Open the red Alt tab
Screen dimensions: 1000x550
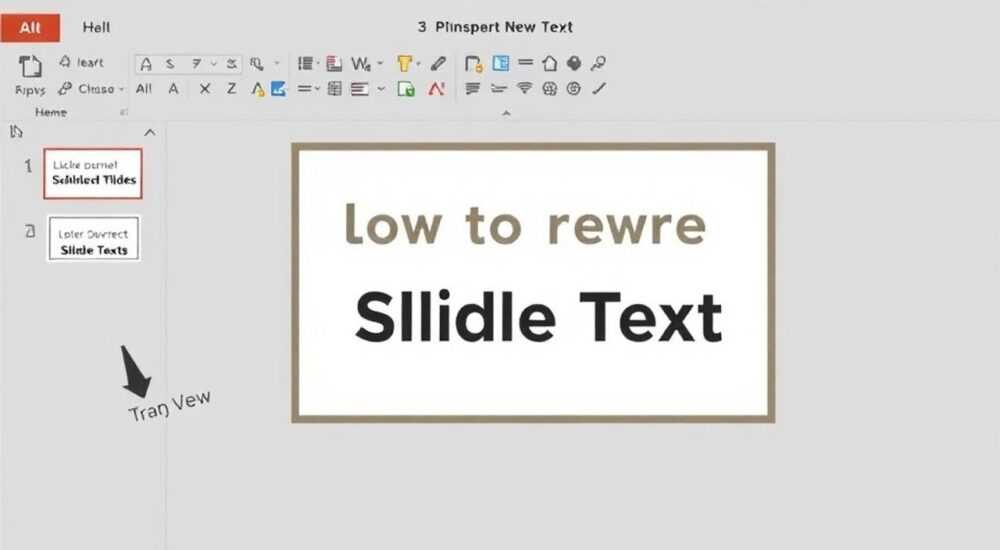point(30,27)
